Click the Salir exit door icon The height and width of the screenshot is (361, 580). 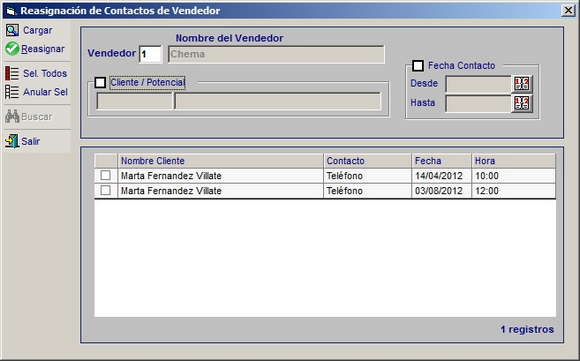[x=12, y=141]
